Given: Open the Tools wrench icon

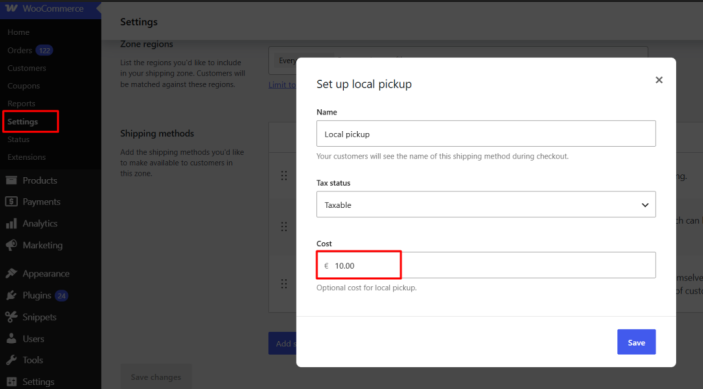Looking at the screenshot, I should [x=11, y=360].
